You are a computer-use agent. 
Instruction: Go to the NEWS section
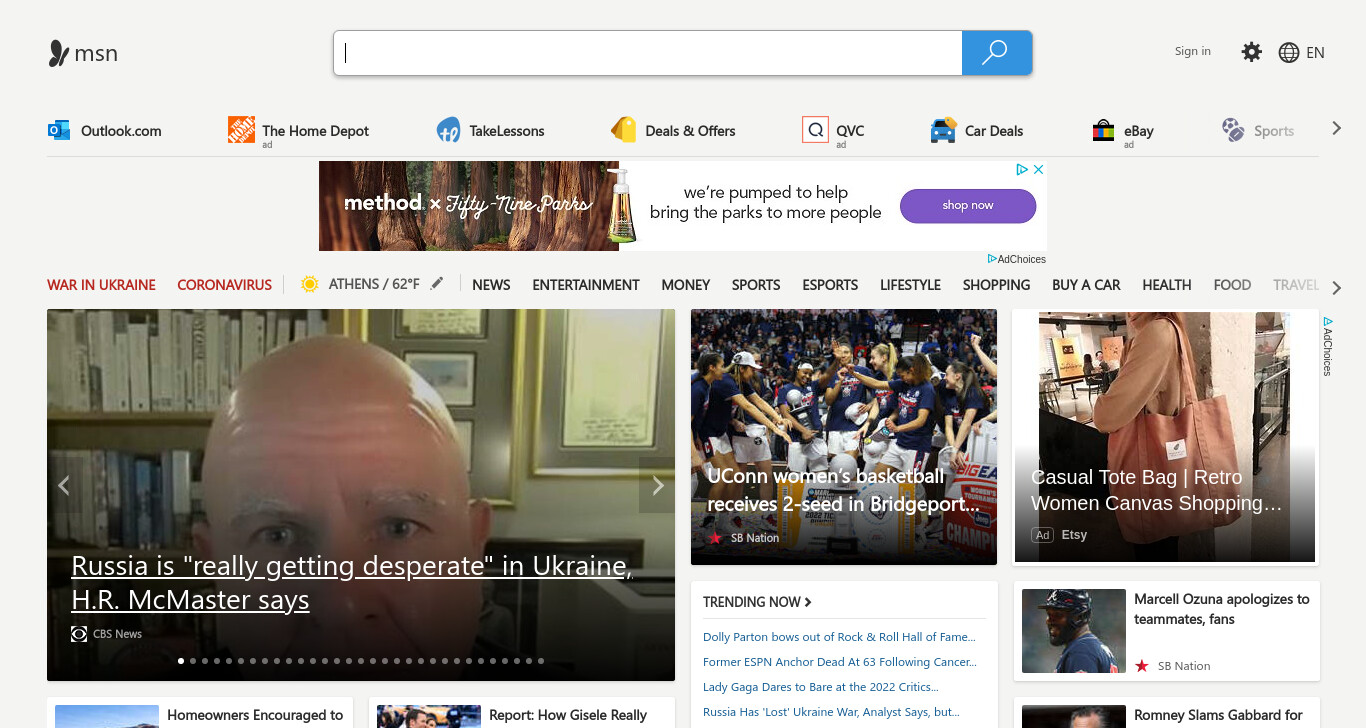[x=491, y=285]
